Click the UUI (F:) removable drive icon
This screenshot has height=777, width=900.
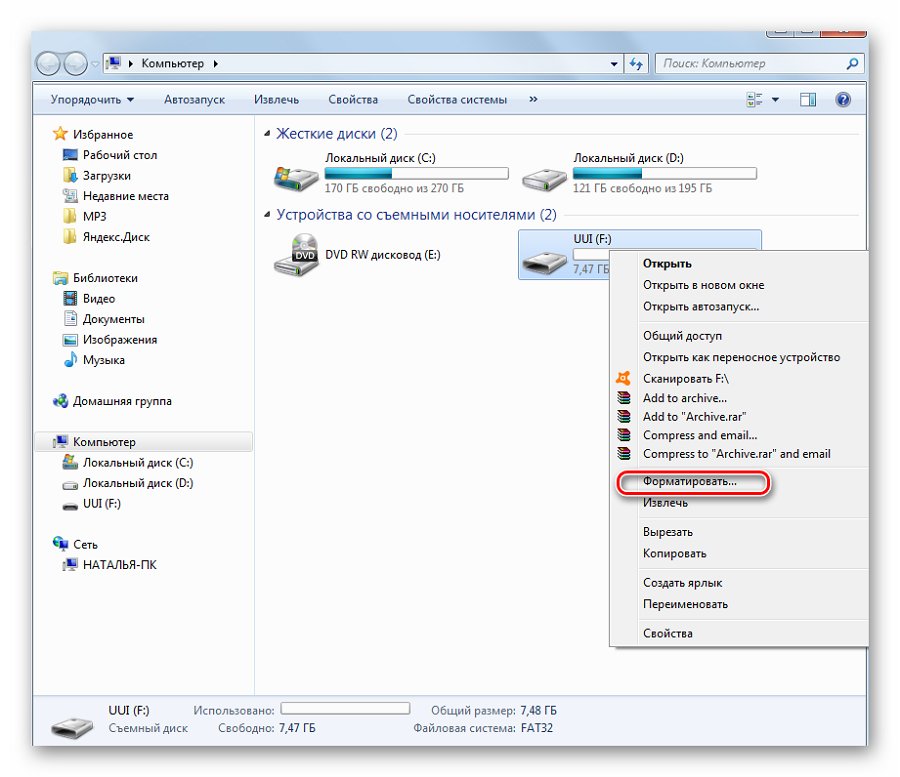[x=544, y=263]
